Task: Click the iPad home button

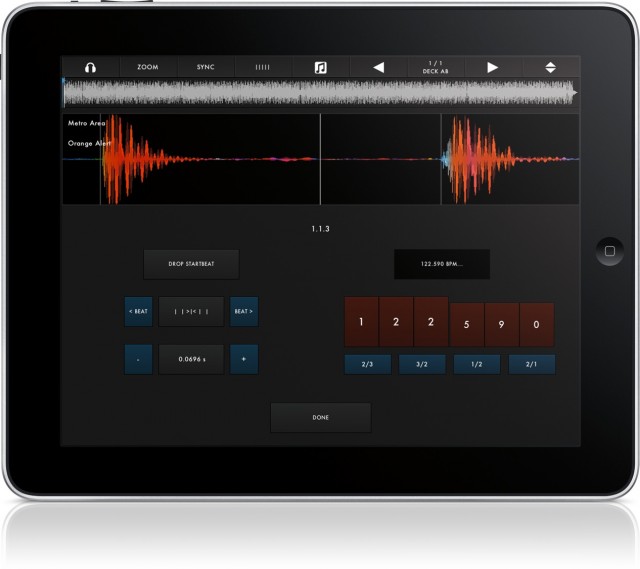Action: coord(607,250)
